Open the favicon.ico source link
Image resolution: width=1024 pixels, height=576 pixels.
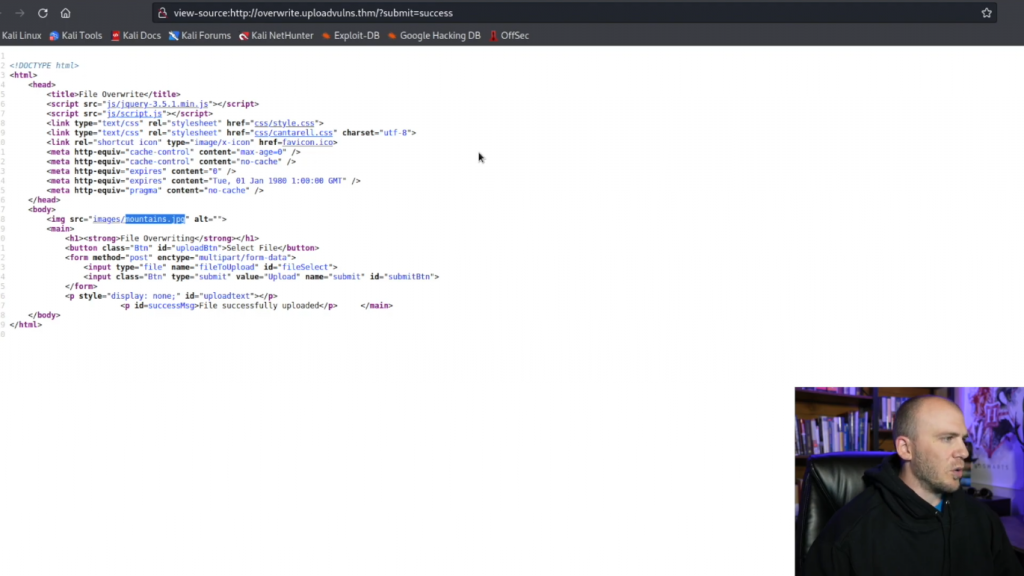(308, 142)
